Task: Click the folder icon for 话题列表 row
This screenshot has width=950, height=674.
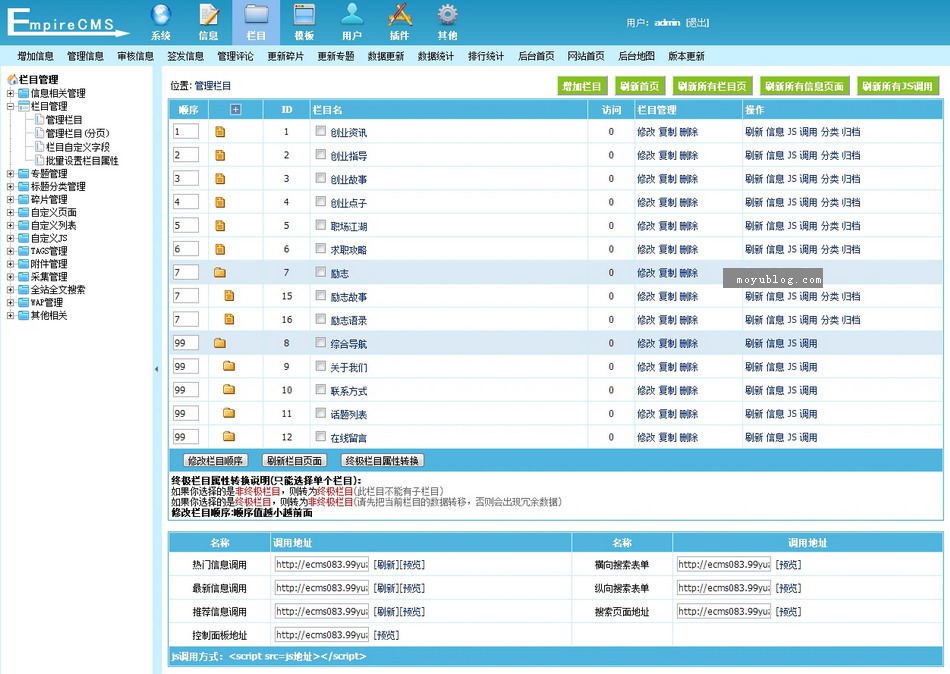Action: tap(228, 413)
